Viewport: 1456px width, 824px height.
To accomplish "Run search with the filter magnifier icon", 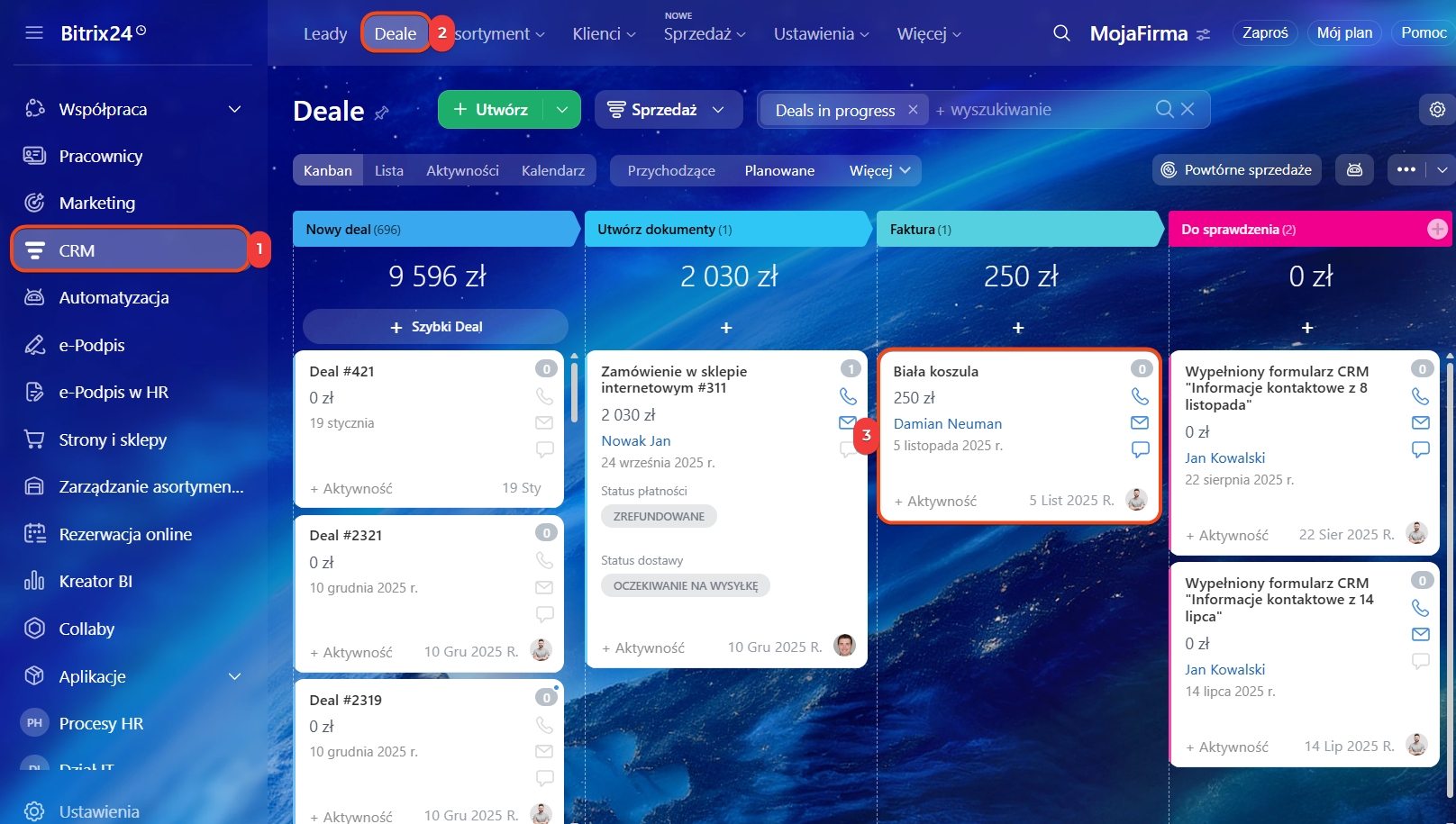I will point(1165,109).
